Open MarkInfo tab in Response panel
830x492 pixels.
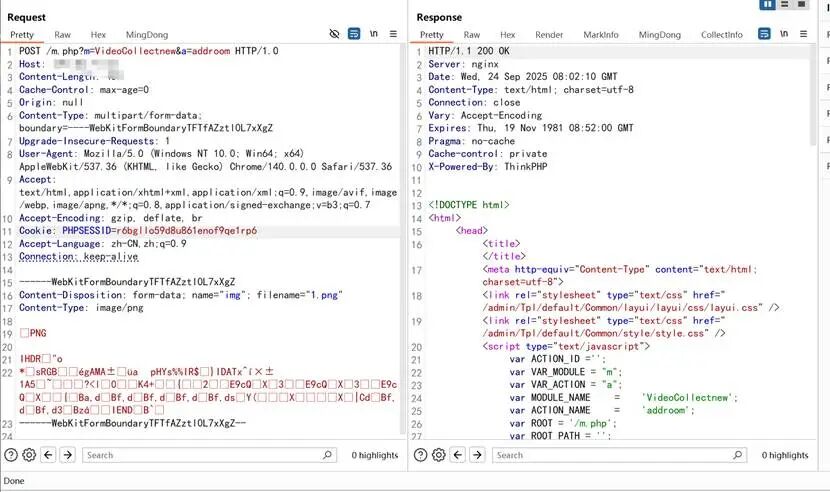point(601,35)
